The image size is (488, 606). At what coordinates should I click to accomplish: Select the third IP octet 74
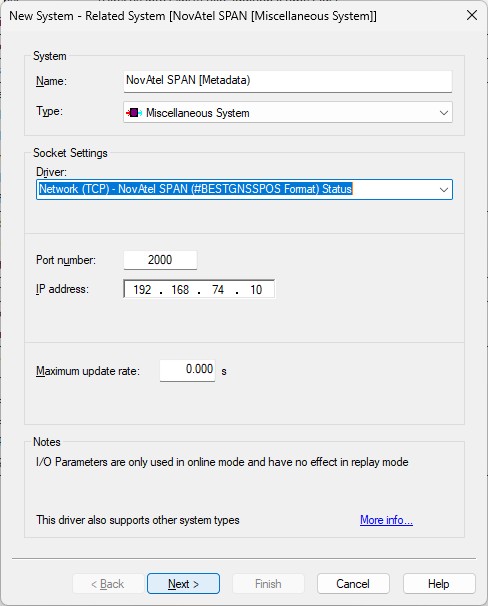pos(218,290)
